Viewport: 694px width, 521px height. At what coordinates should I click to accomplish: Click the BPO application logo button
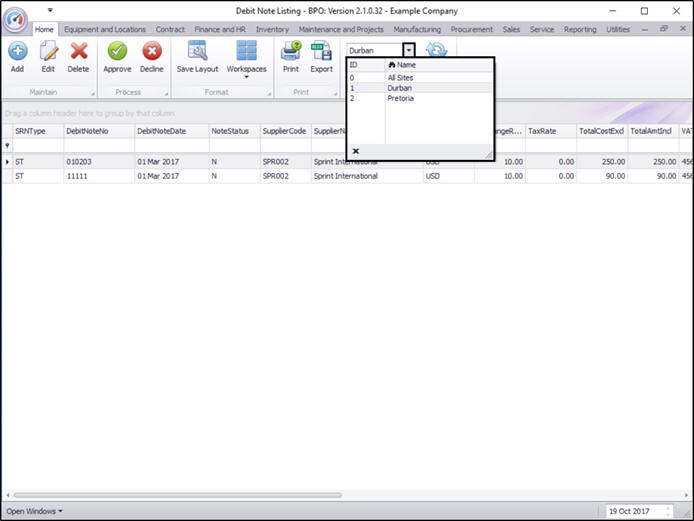(15, 19)
